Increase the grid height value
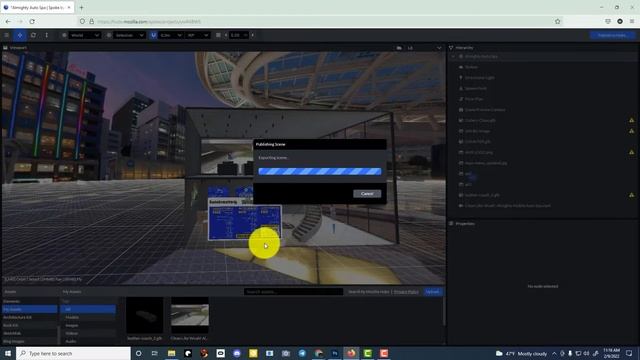Screen dimensions: 640x360 (x=253, y=35)
